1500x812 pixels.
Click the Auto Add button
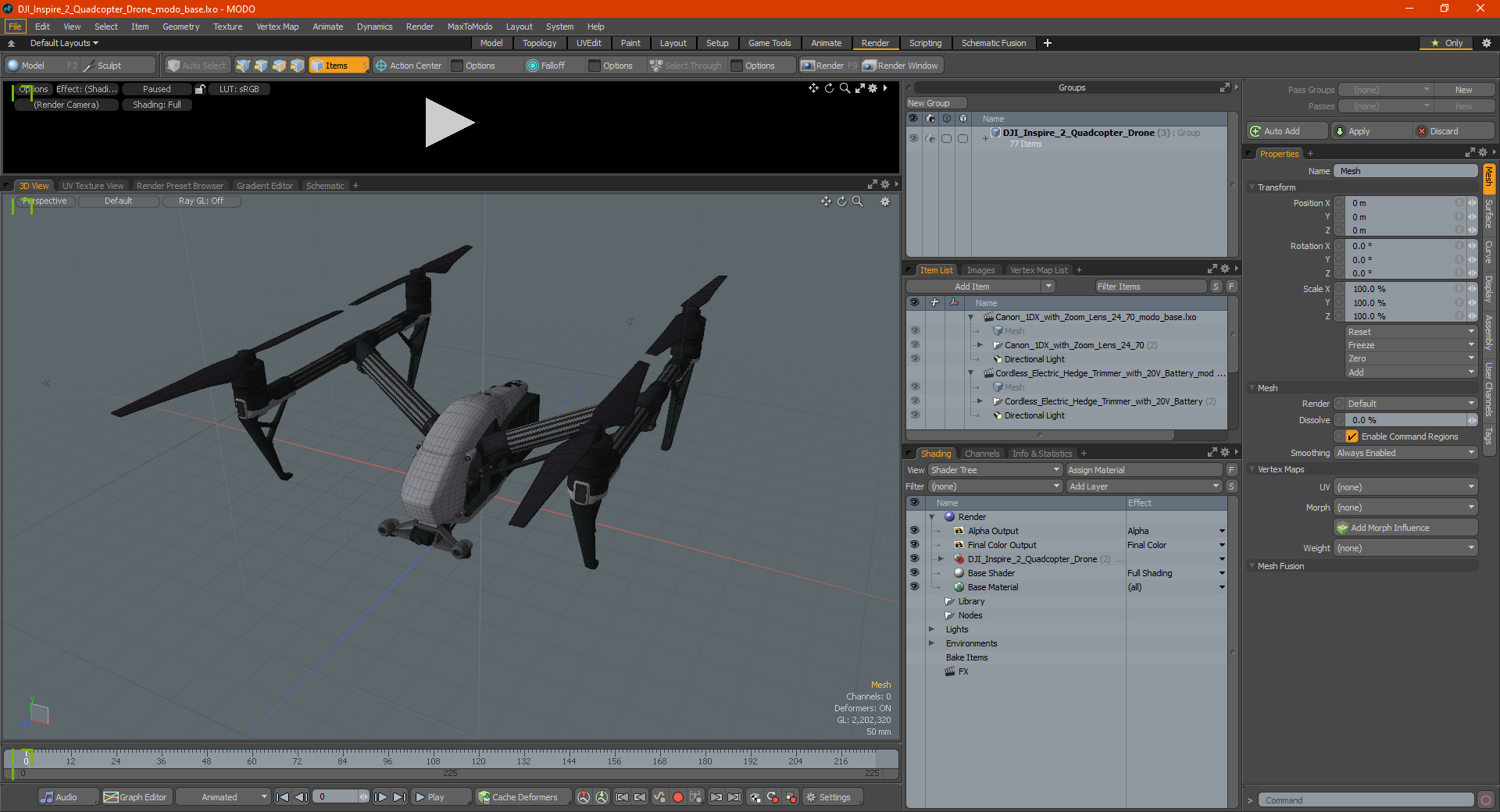point(1287,131)
